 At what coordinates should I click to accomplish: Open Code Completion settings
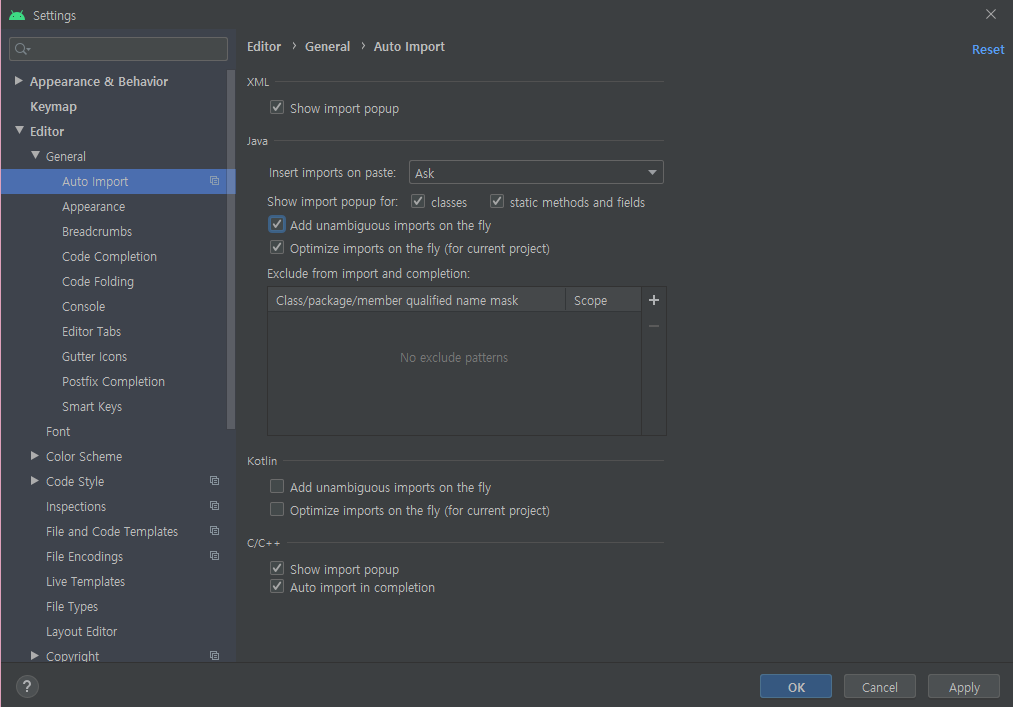(x=109, y=257)
